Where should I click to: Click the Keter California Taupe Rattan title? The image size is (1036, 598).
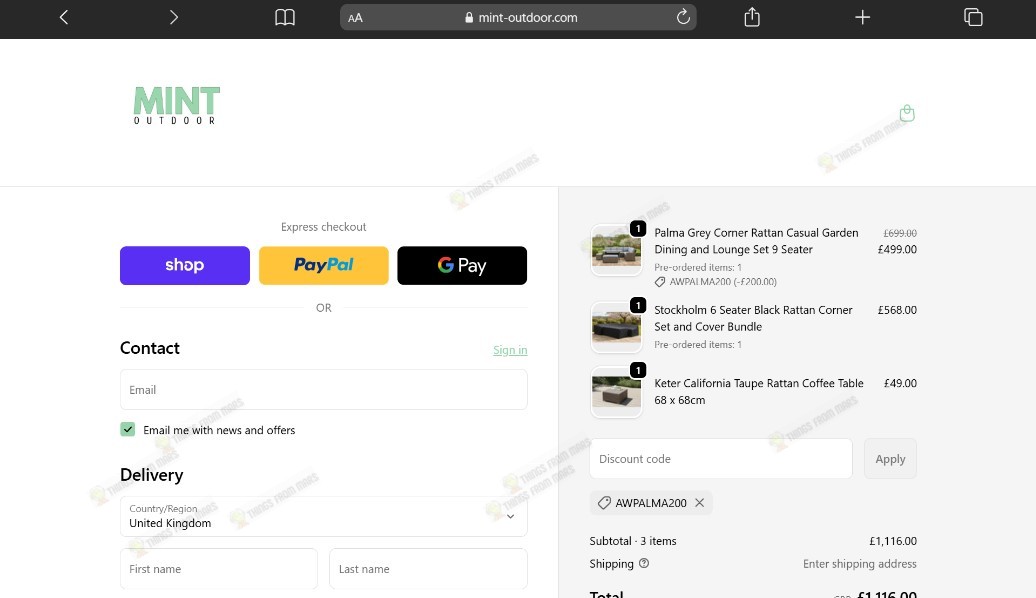(758, 392)
